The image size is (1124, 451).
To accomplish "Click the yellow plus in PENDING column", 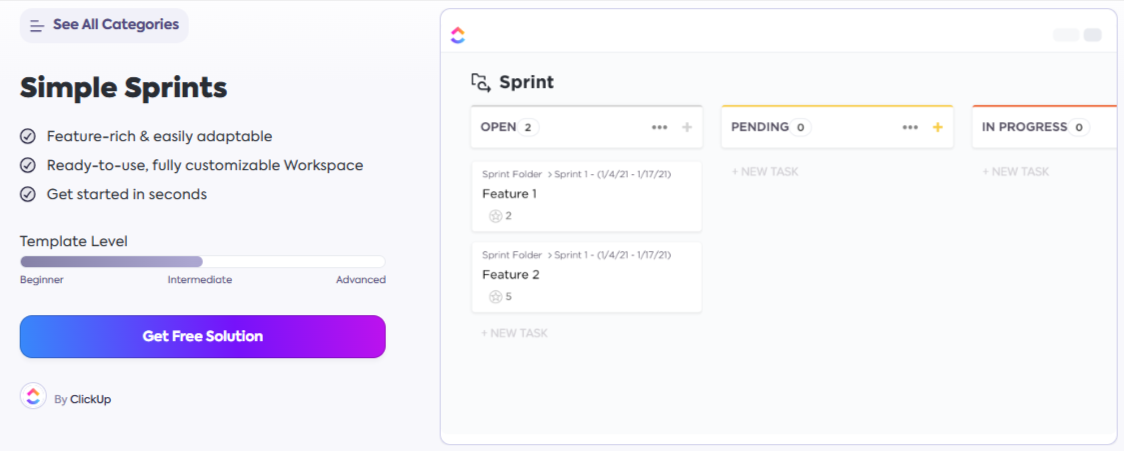I will 938,127.
